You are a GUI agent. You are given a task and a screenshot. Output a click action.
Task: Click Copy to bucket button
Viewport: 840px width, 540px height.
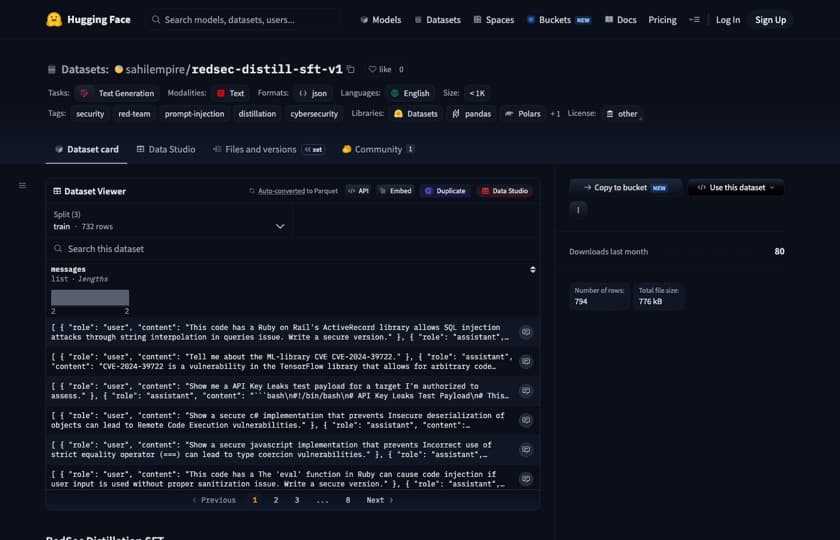pyautogui.click(x=625, y=188)
